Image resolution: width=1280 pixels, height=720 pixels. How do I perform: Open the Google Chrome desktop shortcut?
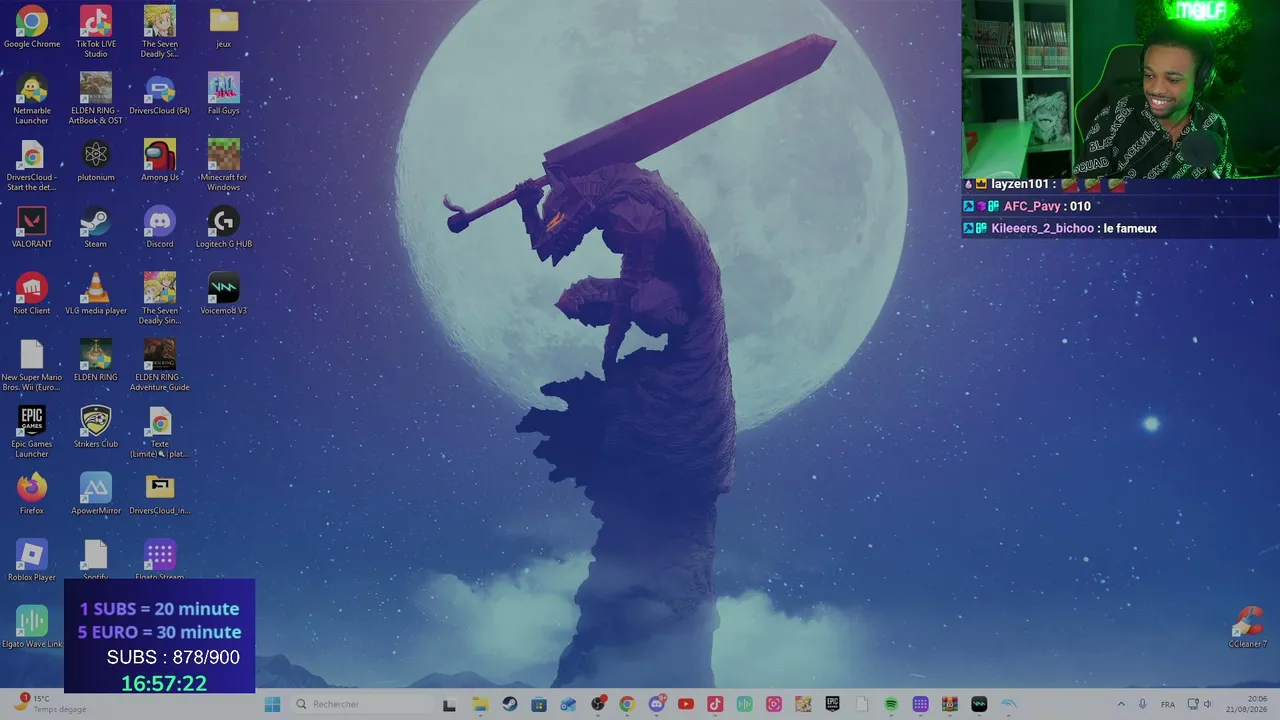[32, 28]
